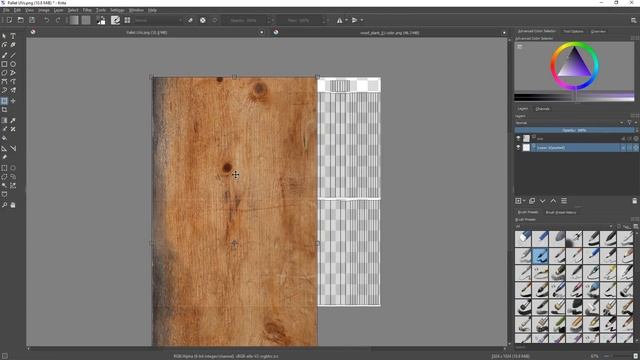Click the layer Opacity slider

pyautogui.click(x=575, y=131)
